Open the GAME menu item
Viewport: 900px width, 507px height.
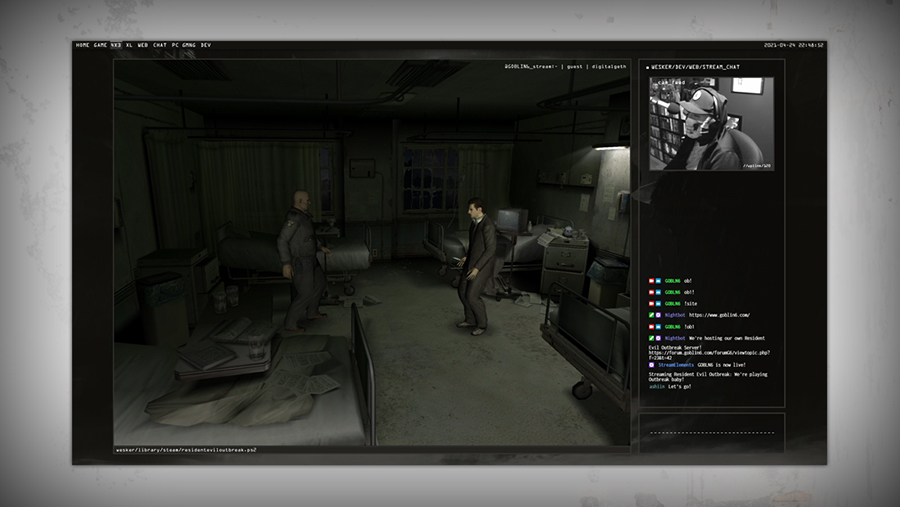(100, 45)
